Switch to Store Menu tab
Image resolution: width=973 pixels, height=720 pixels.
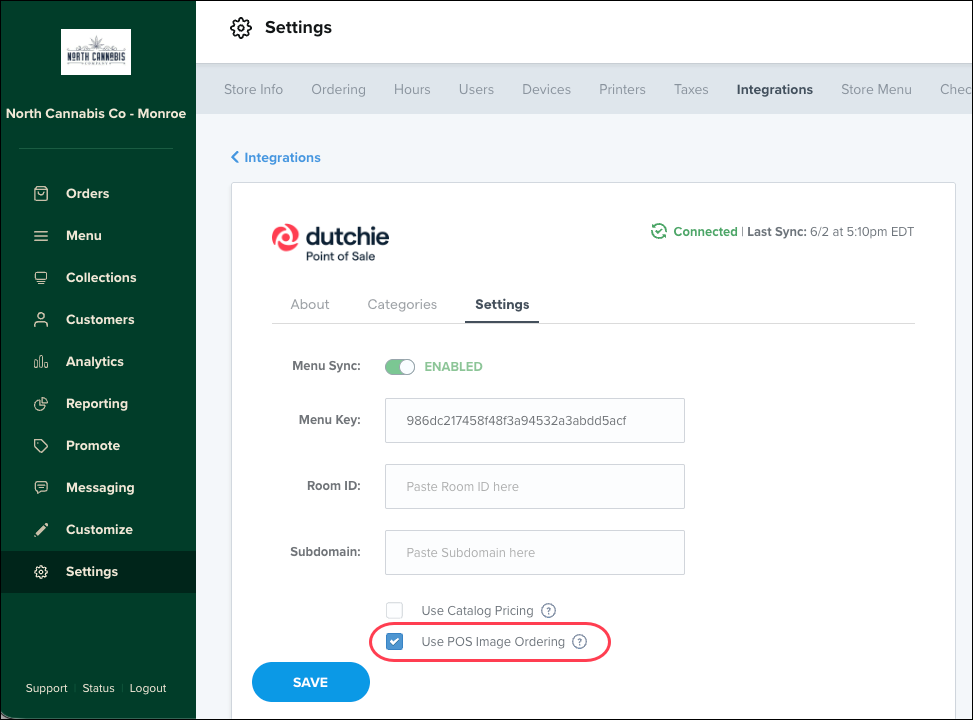876,89
